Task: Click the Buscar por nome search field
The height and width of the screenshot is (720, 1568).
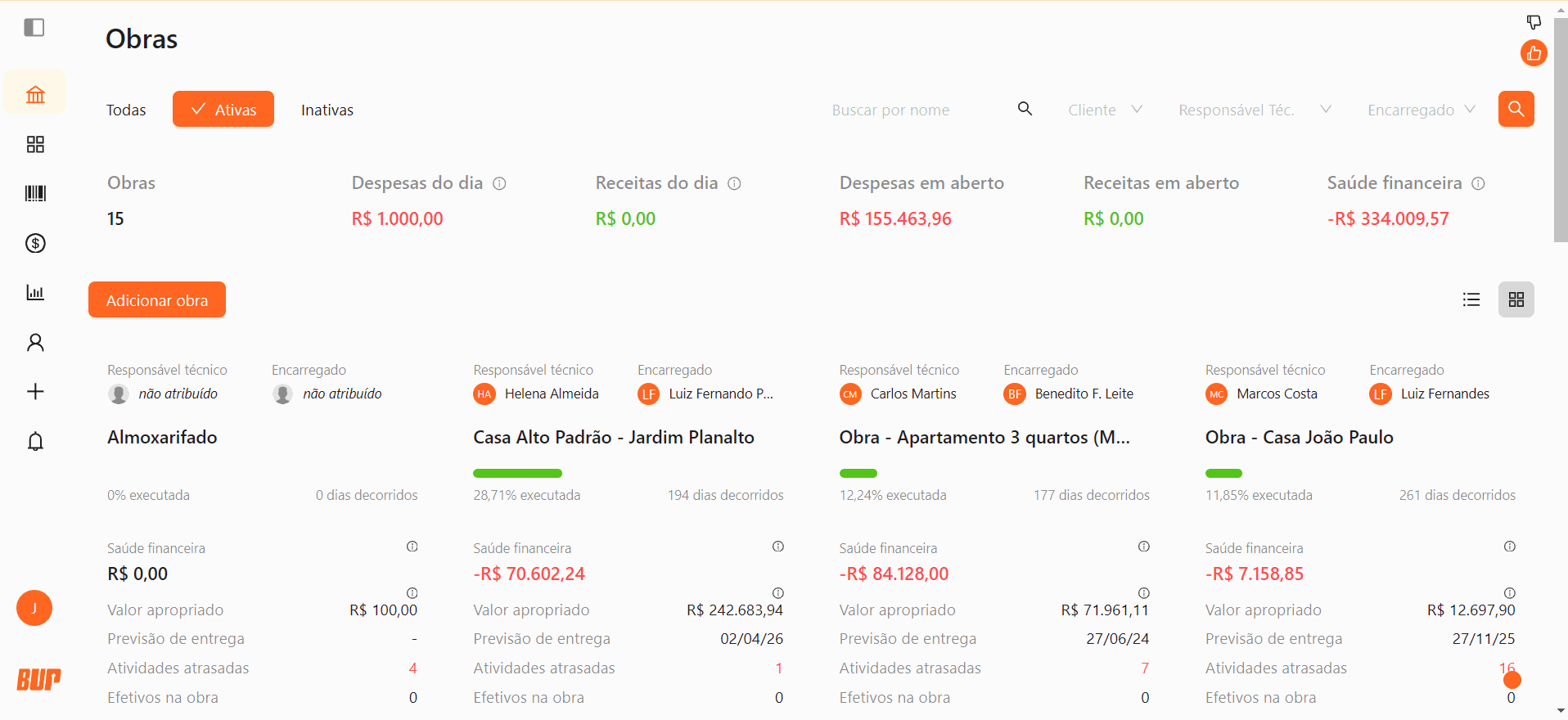Action: [917, 110]
